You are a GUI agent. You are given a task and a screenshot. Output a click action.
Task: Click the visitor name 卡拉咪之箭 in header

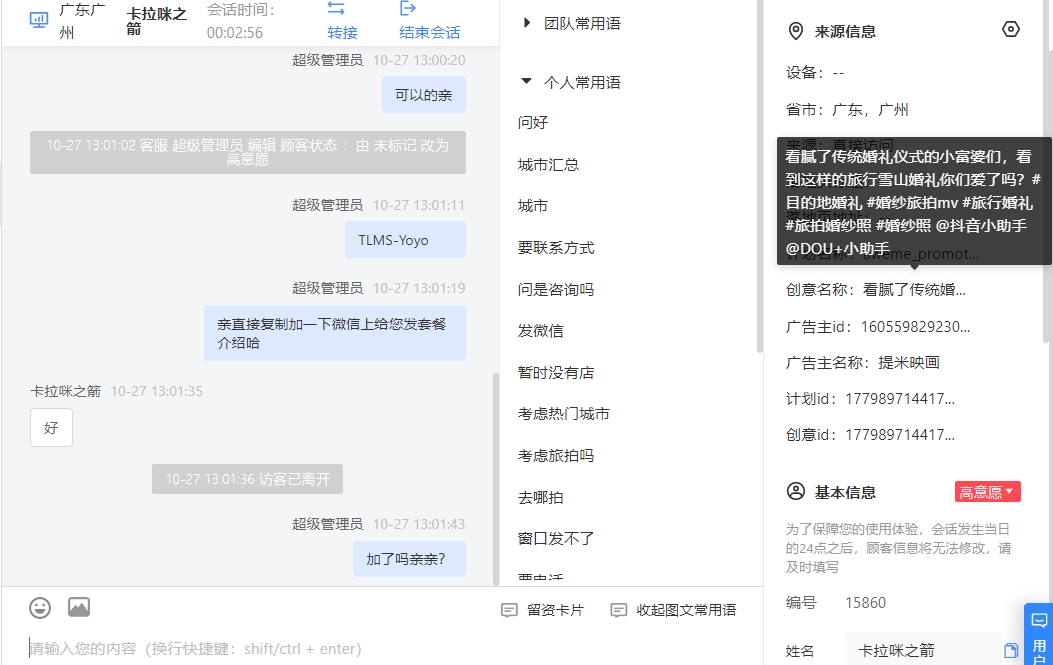[156, 21]
